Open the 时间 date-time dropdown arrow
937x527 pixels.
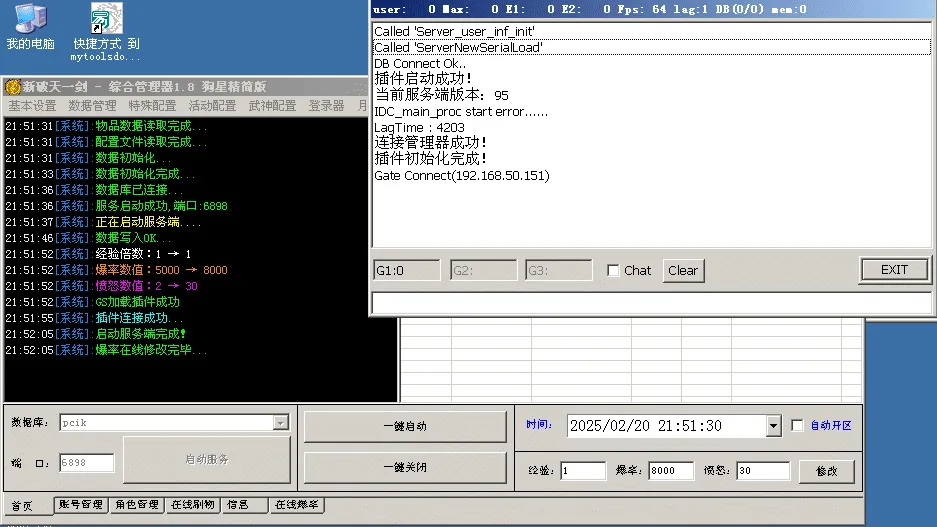click(x=773, y=426)
